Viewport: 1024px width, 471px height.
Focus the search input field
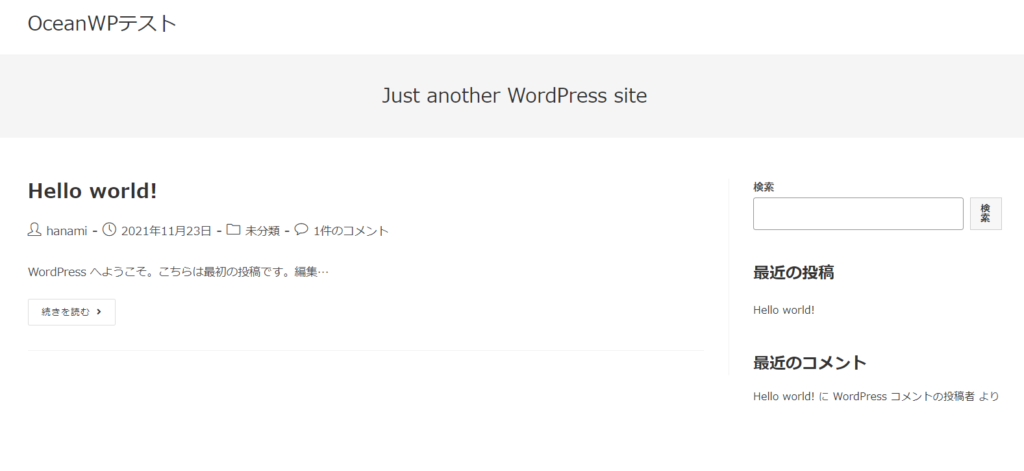858,214
